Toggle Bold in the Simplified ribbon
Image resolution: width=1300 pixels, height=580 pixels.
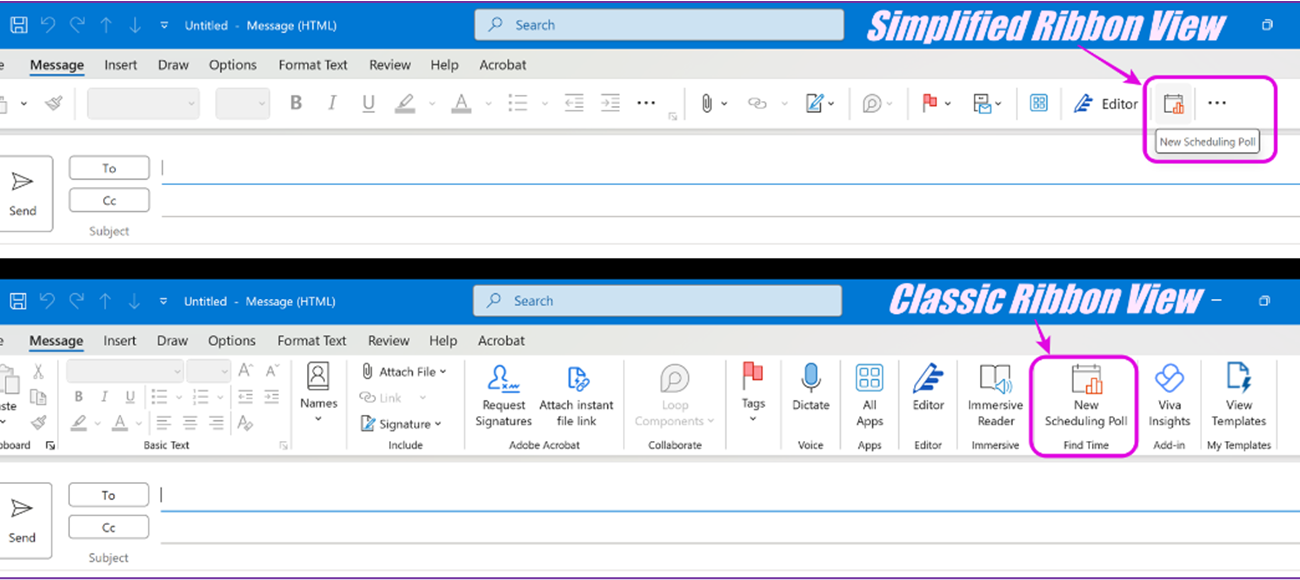[295, 103]
